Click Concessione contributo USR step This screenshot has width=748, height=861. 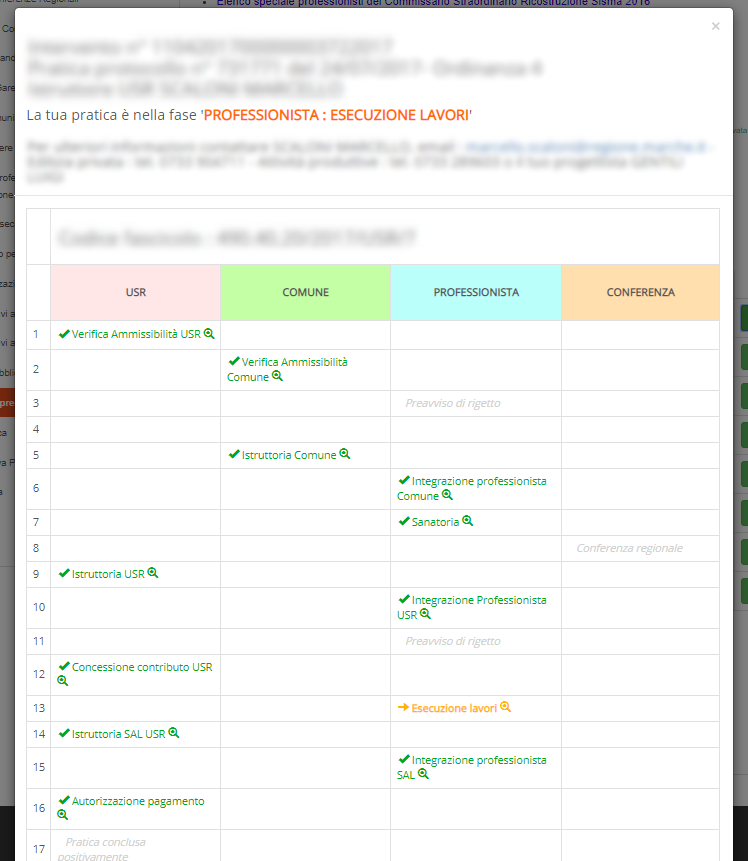142,667
